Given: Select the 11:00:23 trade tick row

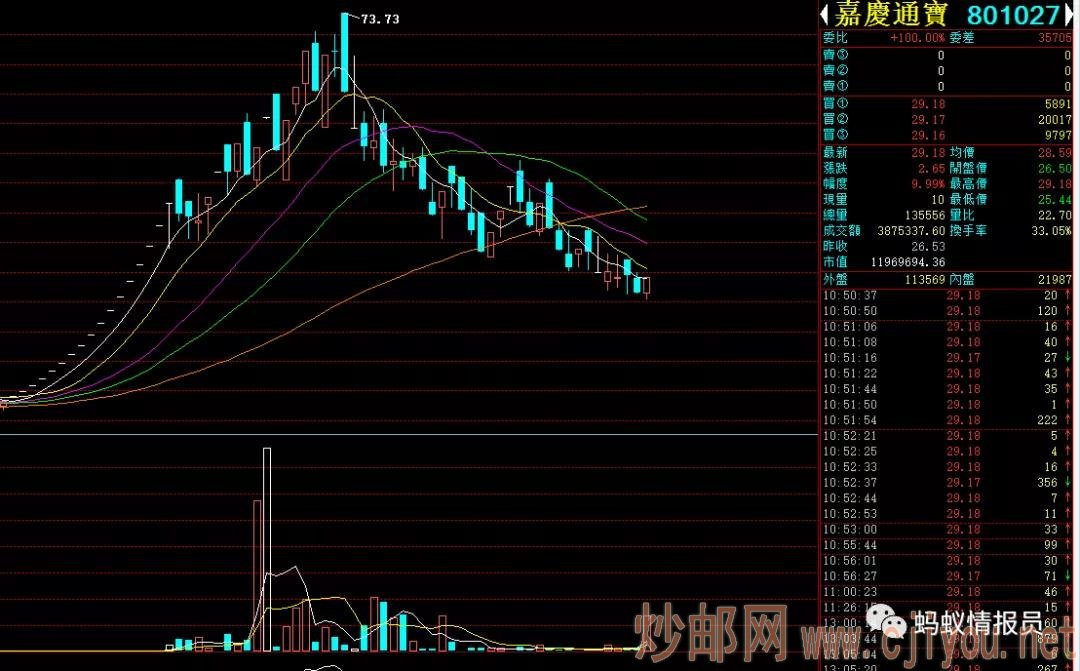Looking at the screenshot, I should [x=947, y=592].
